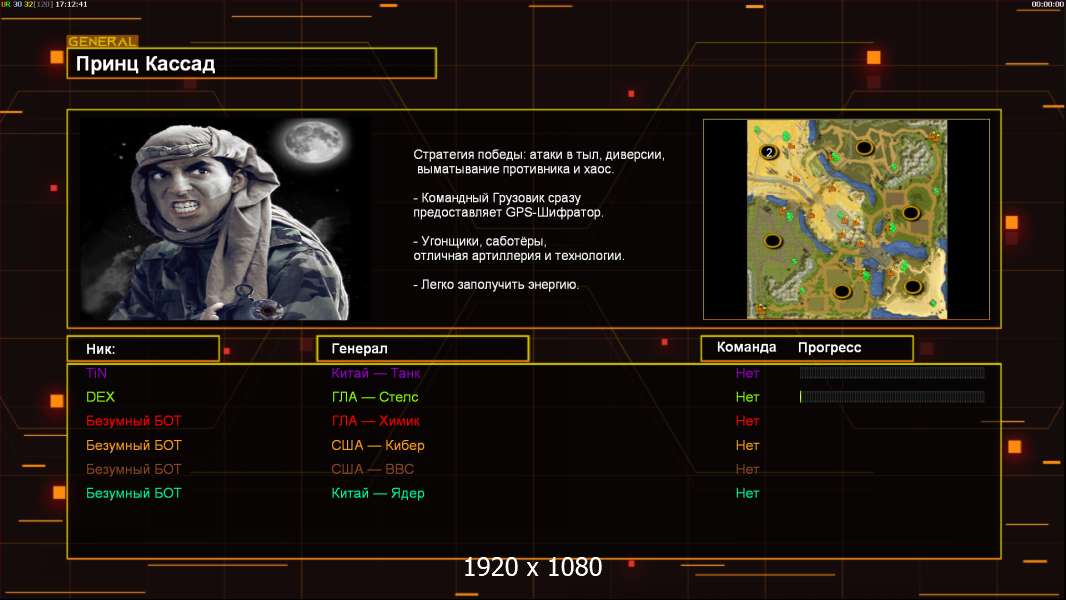Click DEX's loading progress bar
This screenshot has height=600, width=1066.
point(891,397)
